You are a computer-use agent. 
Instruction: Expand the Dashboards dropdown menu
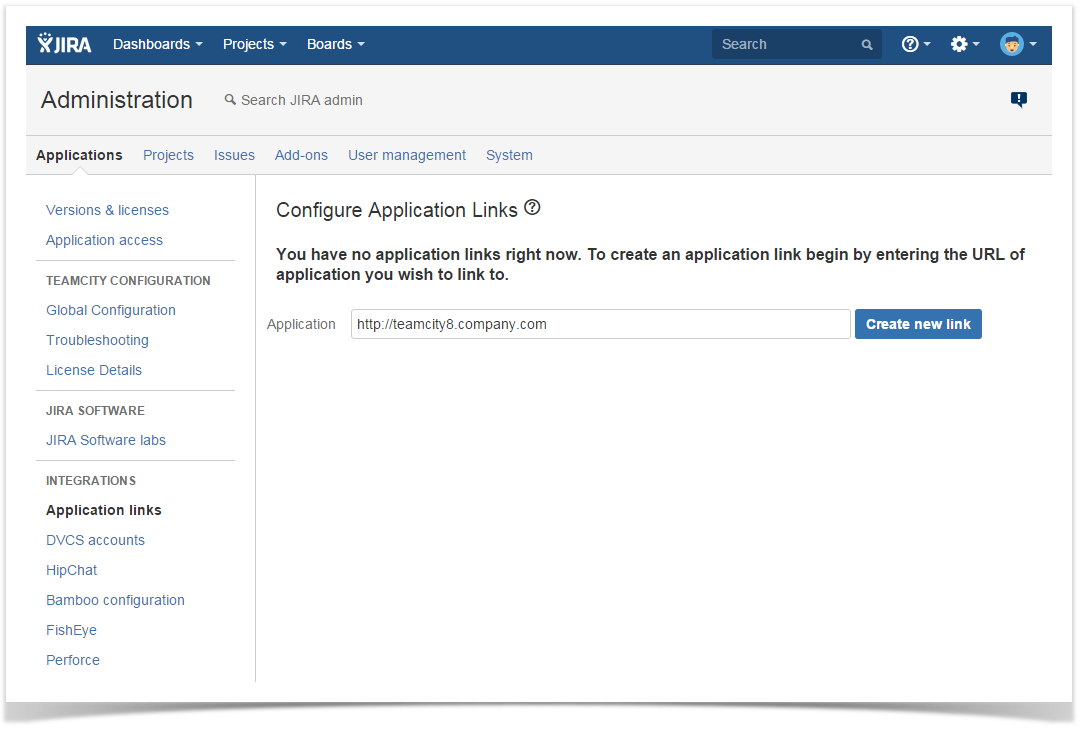[x=157, y=44]
